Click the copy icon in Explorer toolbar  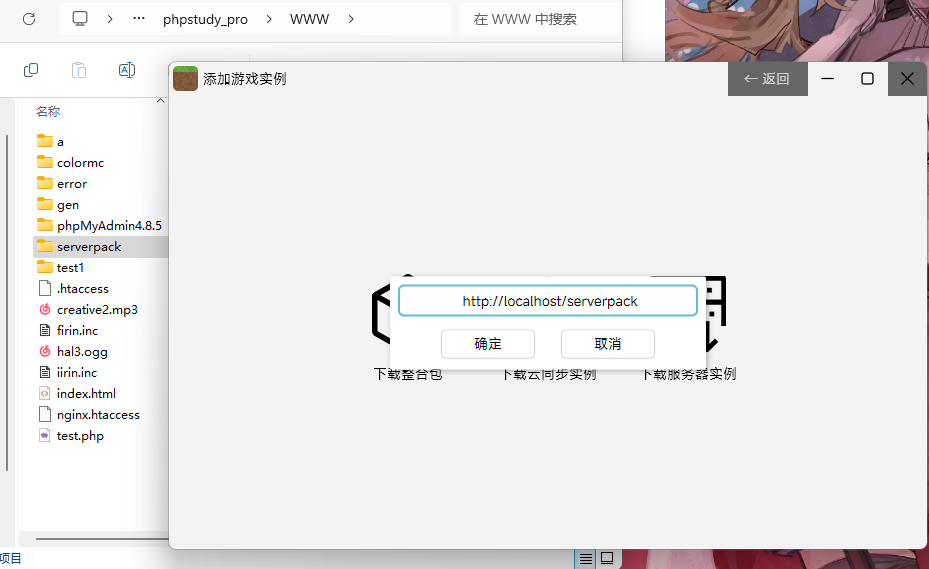[31, 70]
